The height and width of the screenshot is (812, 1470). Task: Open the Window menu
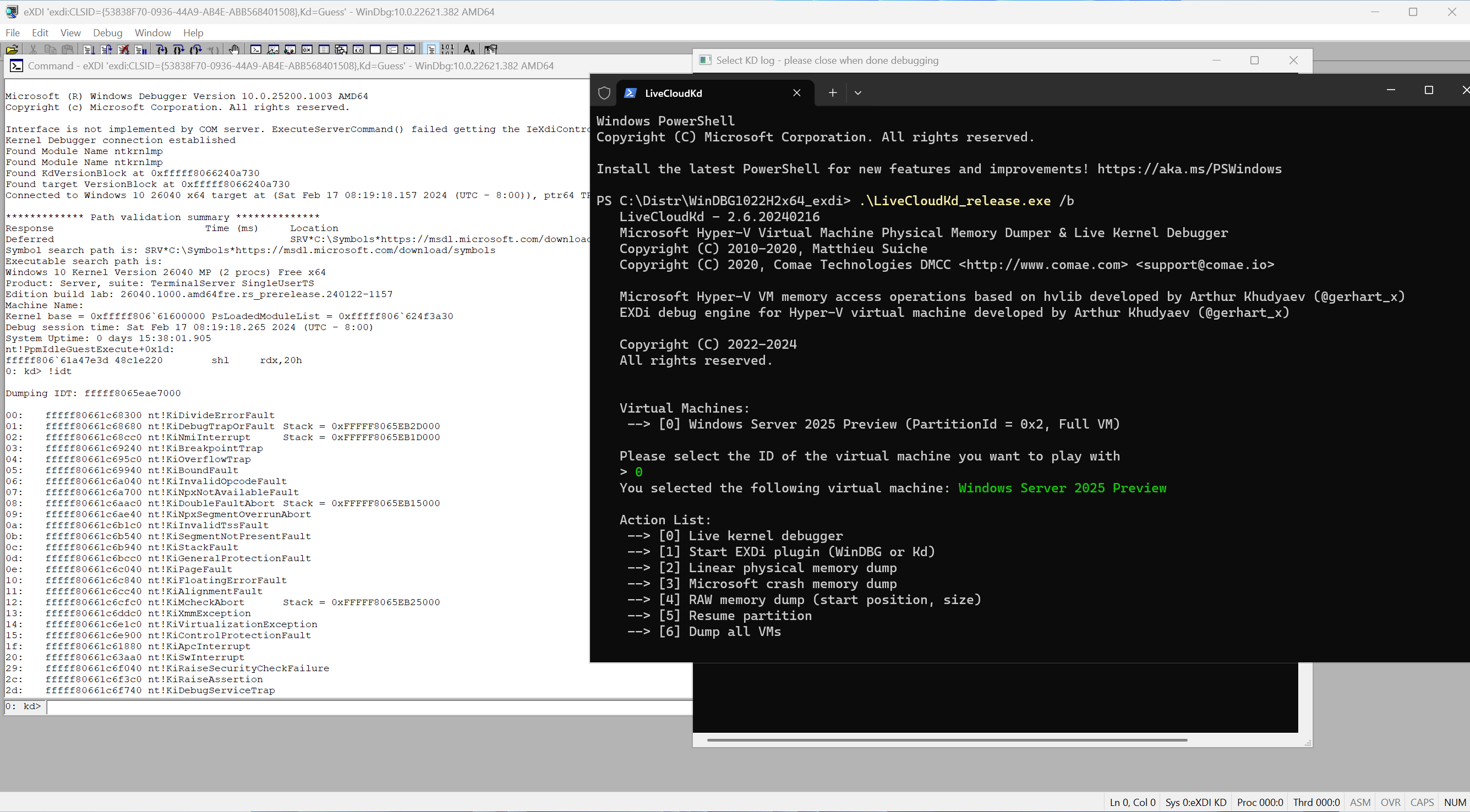pyautogui.click(x=152, y=32)
